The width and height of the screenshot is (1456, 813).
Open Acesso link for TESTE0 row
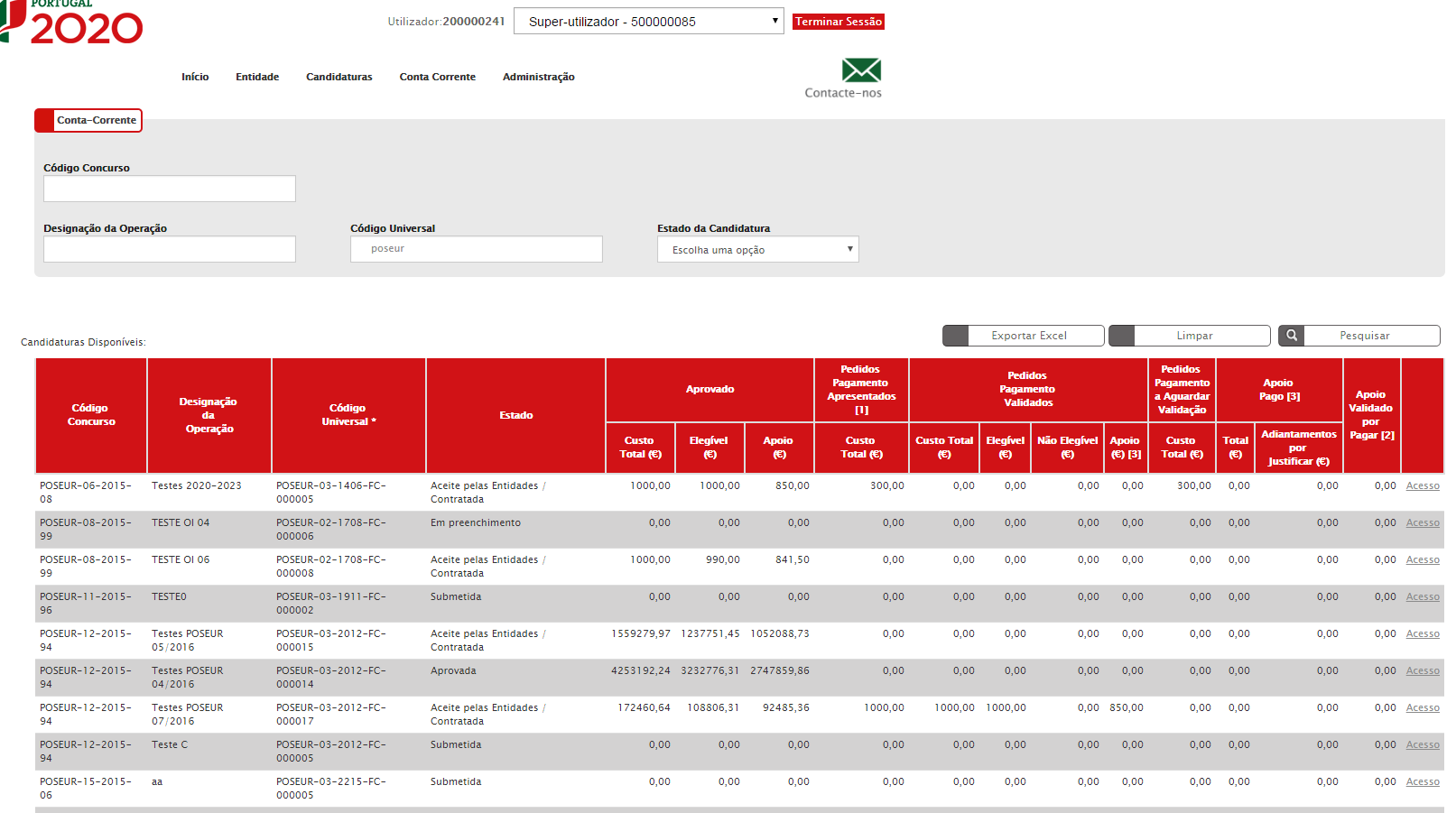1423,596
